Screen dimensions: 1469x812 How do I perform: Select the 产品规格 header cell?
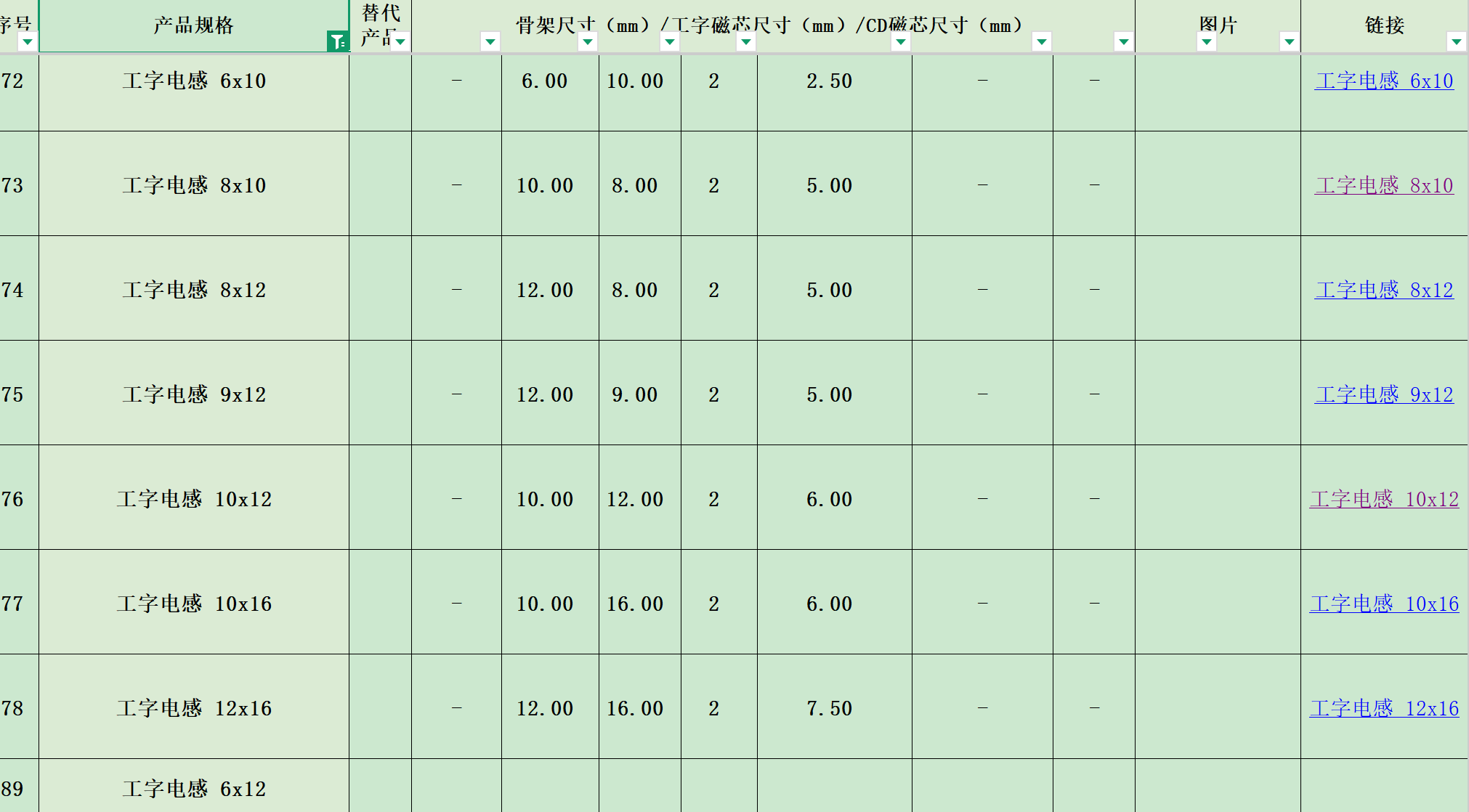(194, 25)
